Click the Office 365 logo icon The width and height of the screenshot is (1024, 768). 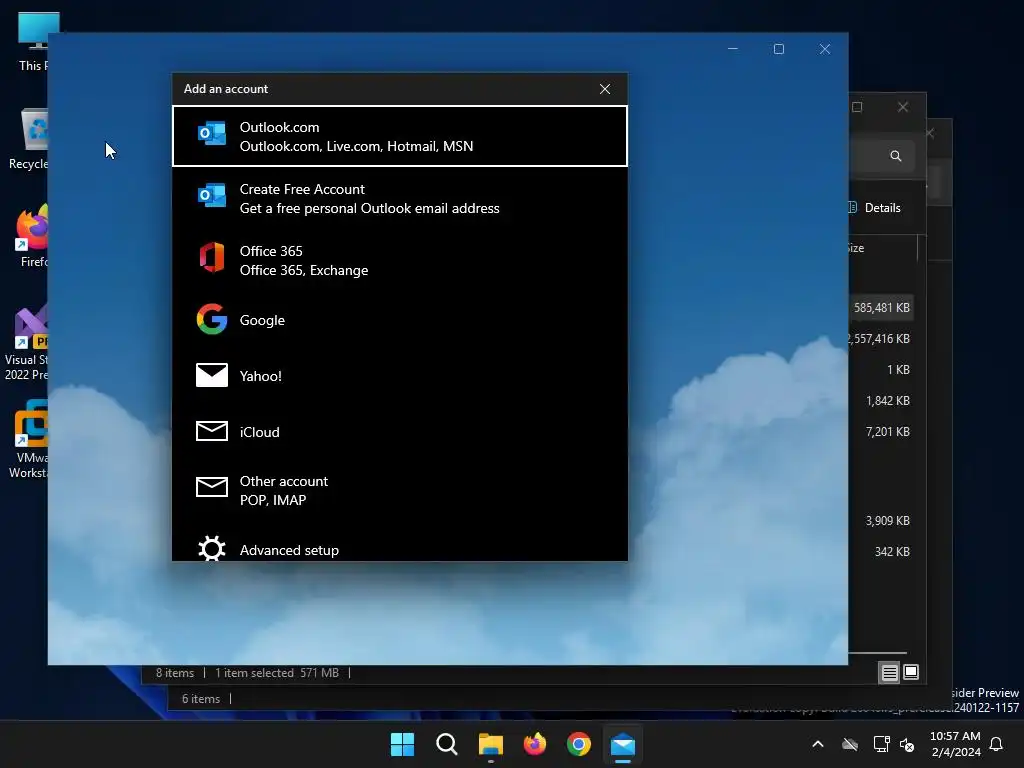212,257
